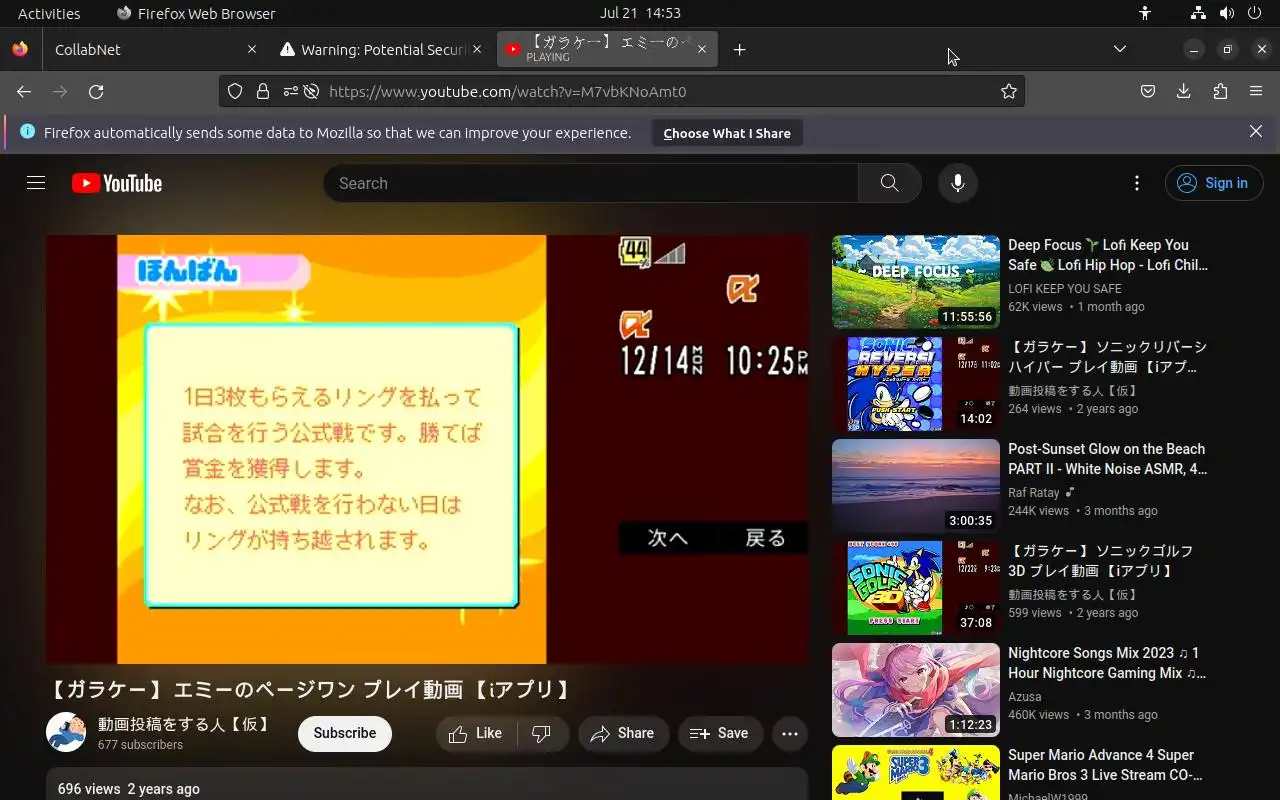
Task: Select the playing YouTube tab
Action: point(606,49)
